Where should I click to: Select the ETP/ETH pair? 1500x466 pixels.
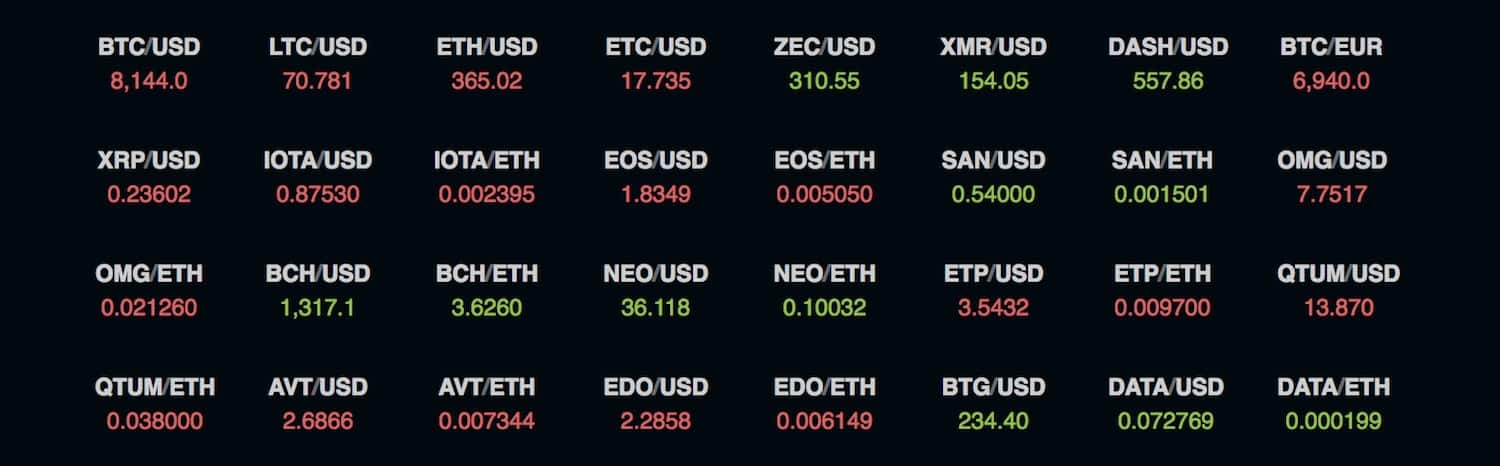[x=1163, y=273]
